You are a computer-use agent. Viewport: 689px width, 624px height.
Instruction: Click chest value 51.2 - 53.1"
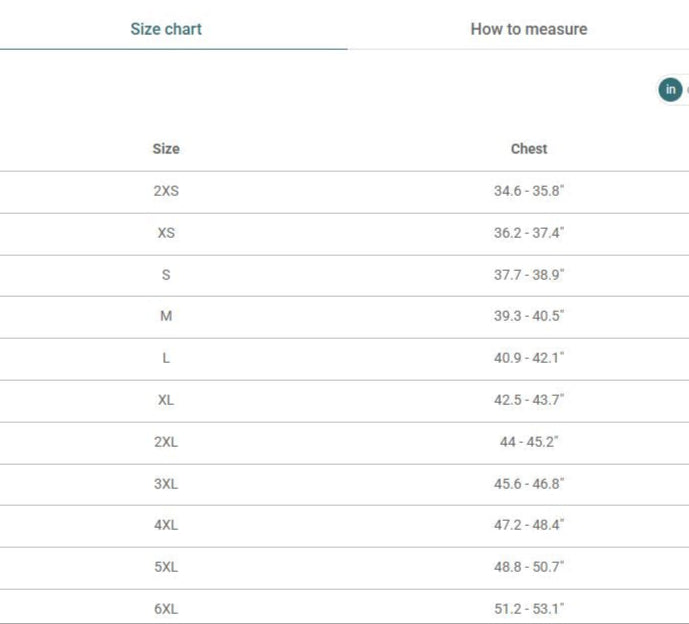(529, 609)
